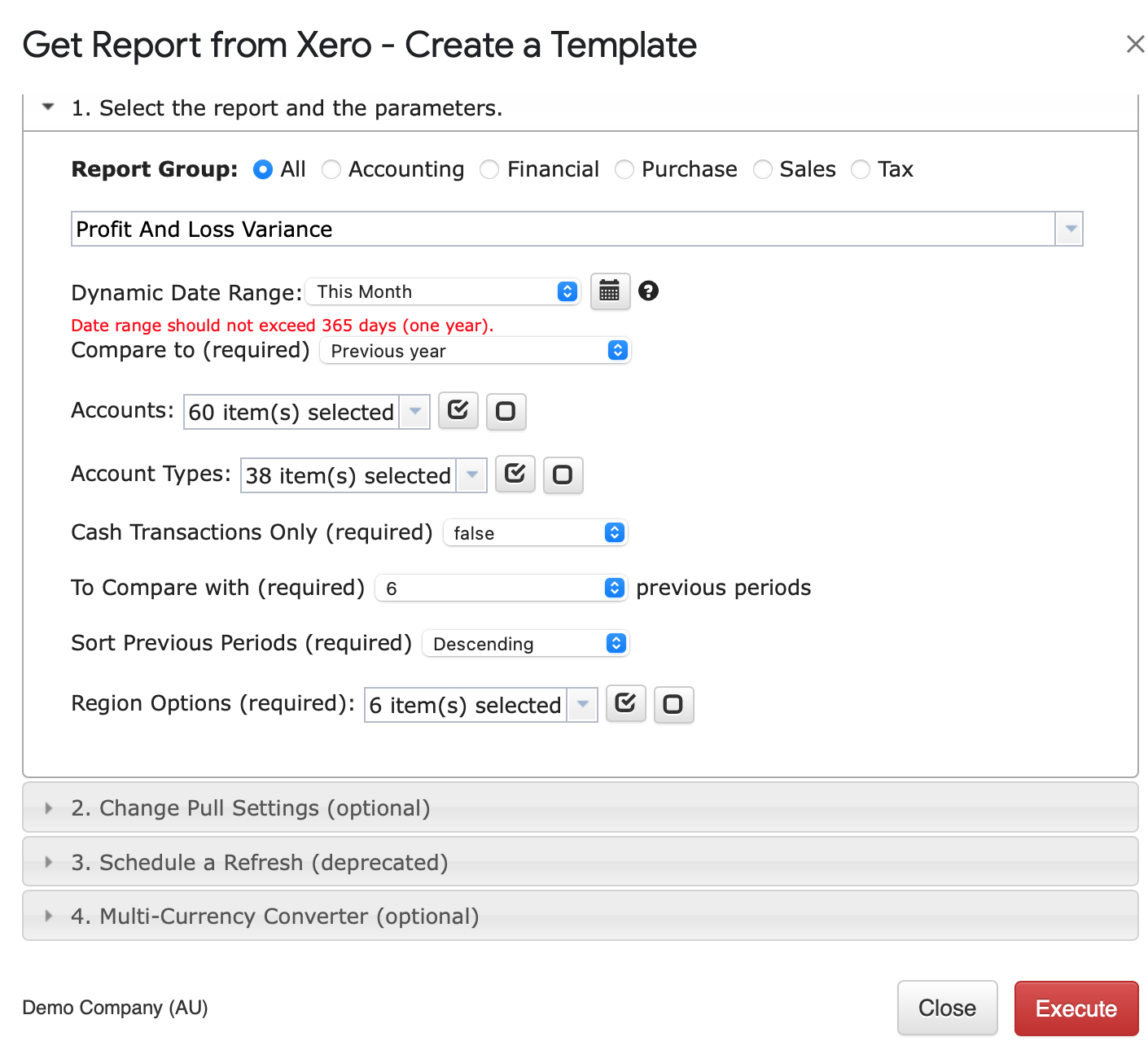
Task: Select the Accounting report group radio
Action: [331, 169]
